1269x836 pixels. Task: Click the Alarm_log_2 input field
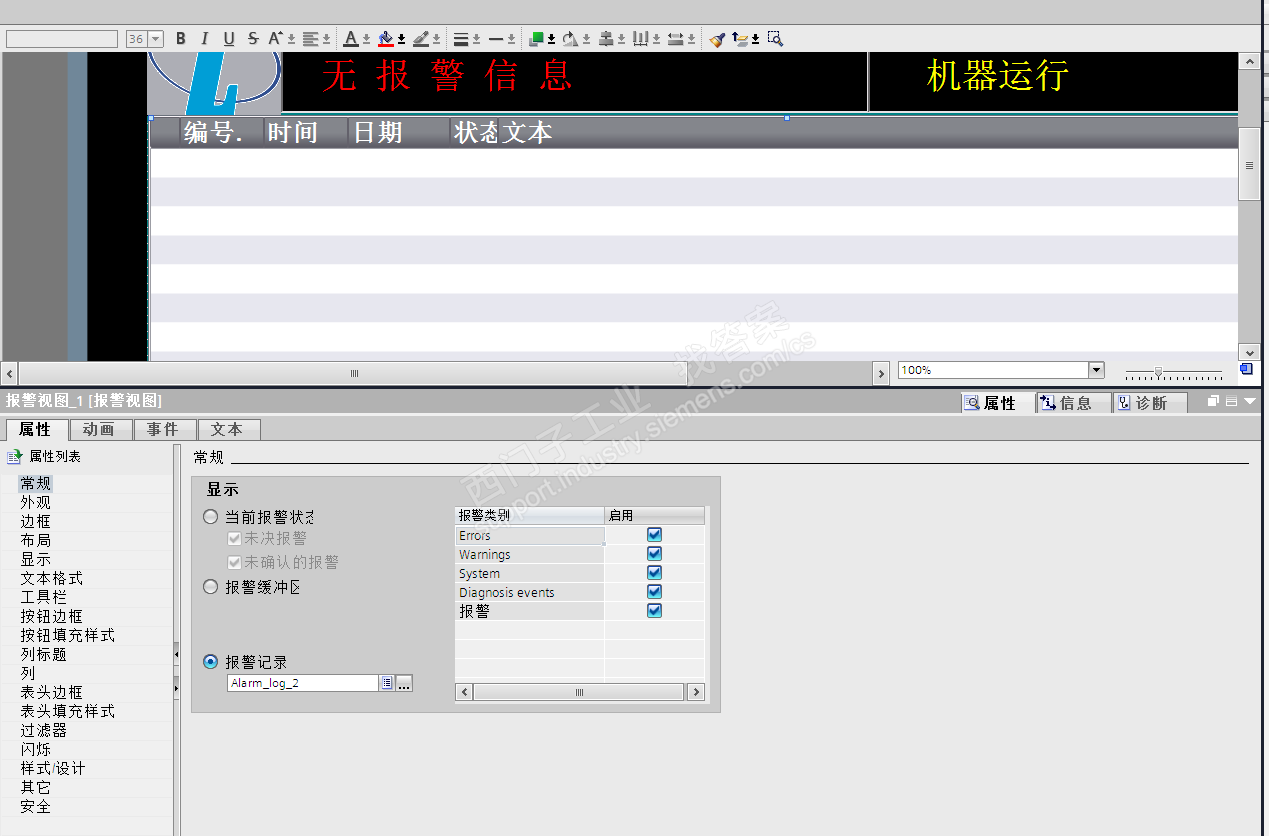pos(303,683)
